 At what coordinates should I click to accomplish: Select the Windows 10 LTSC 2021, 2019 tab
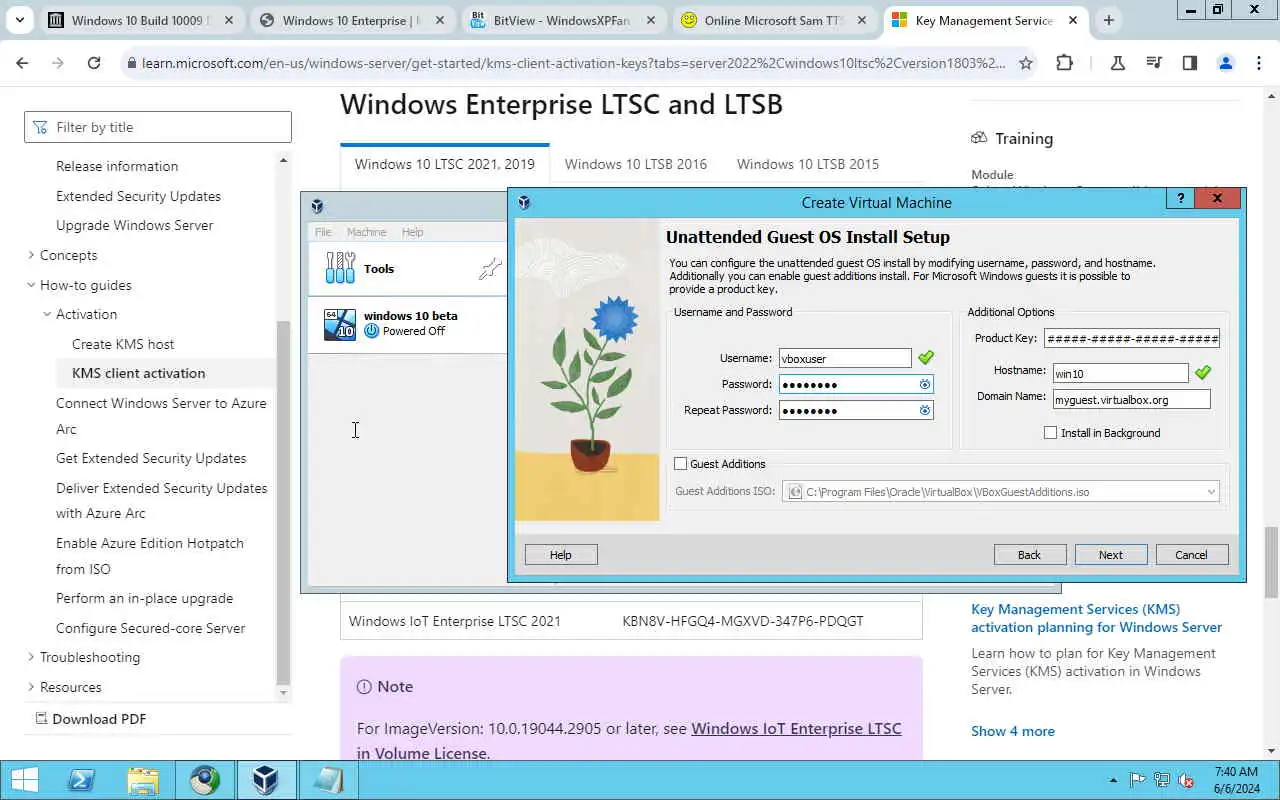click(x=445, y=164)
